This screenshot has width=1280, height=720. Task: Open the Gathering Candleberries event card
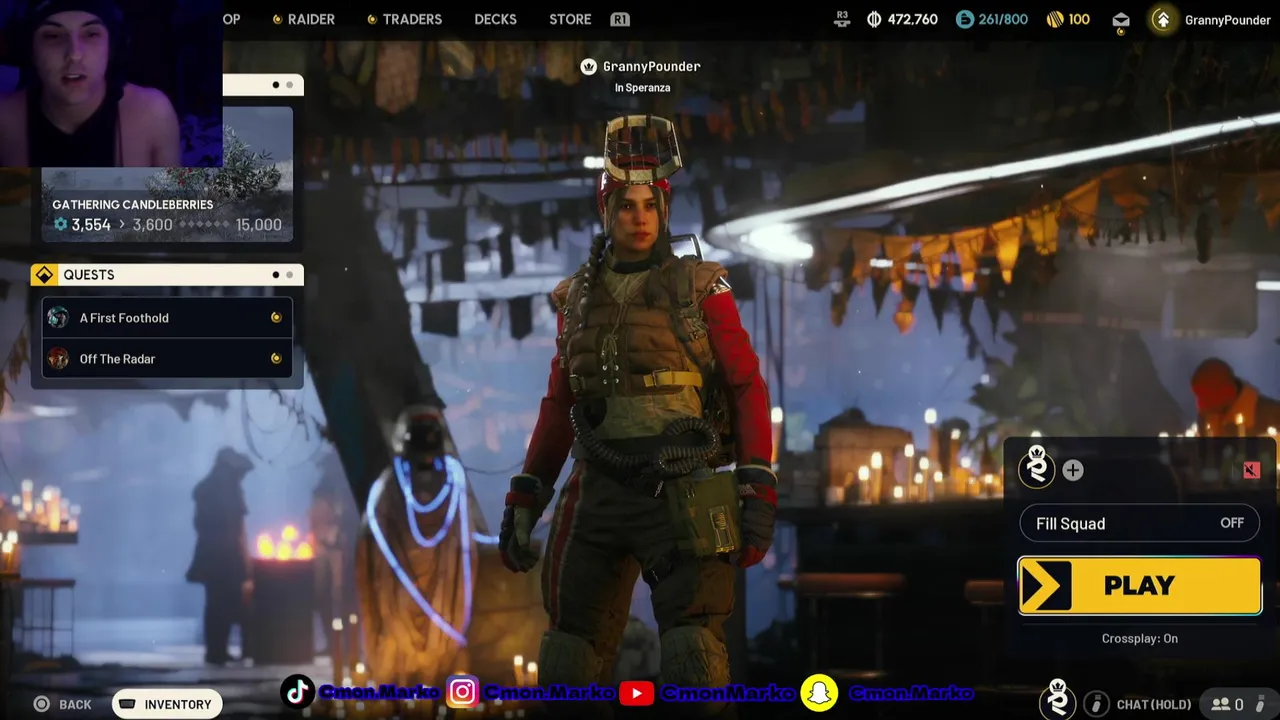point(167,174)
